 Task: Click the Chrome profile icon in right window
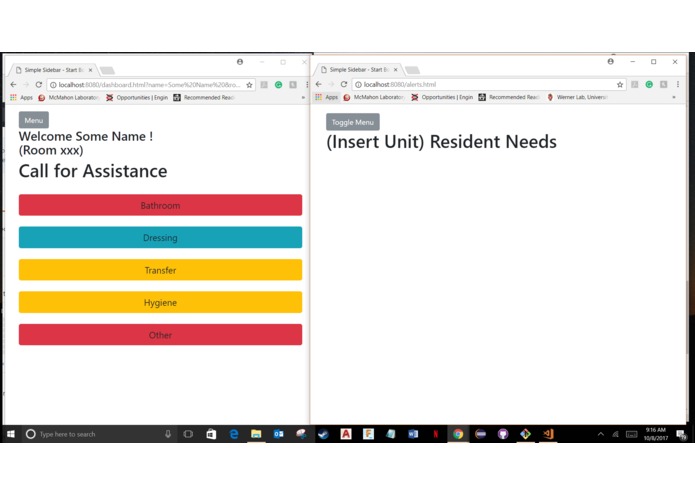click(610, 62)
